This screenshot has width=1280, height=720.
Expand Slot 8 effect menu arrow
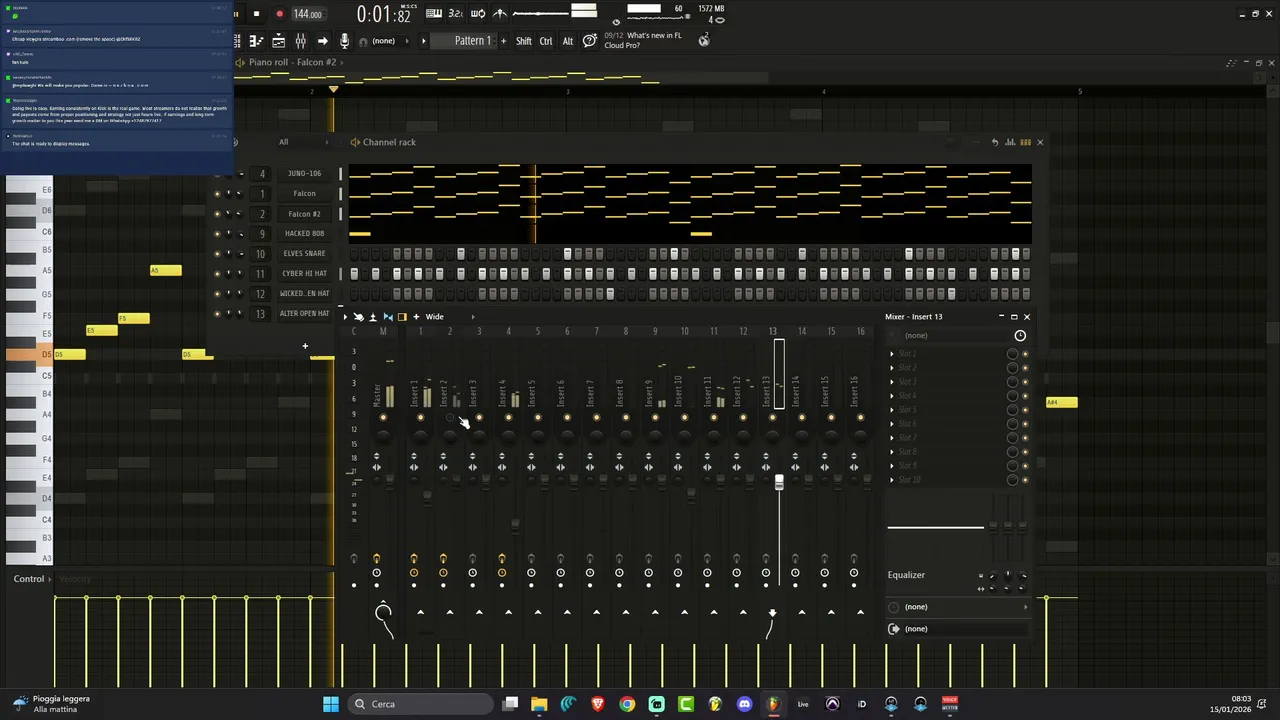[x=892, y=452]
